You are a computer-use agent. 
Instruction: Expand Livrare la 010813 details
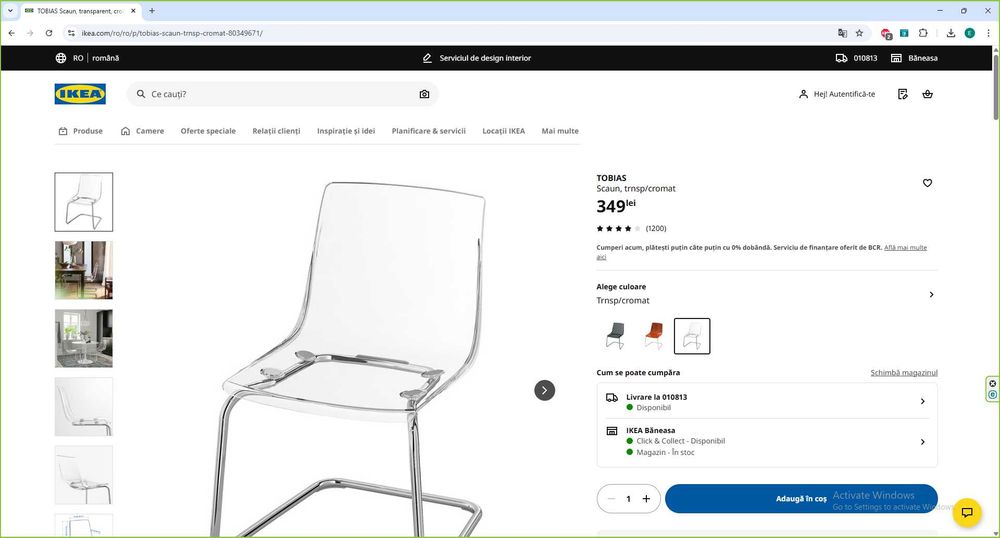click(x=767, y=402)
